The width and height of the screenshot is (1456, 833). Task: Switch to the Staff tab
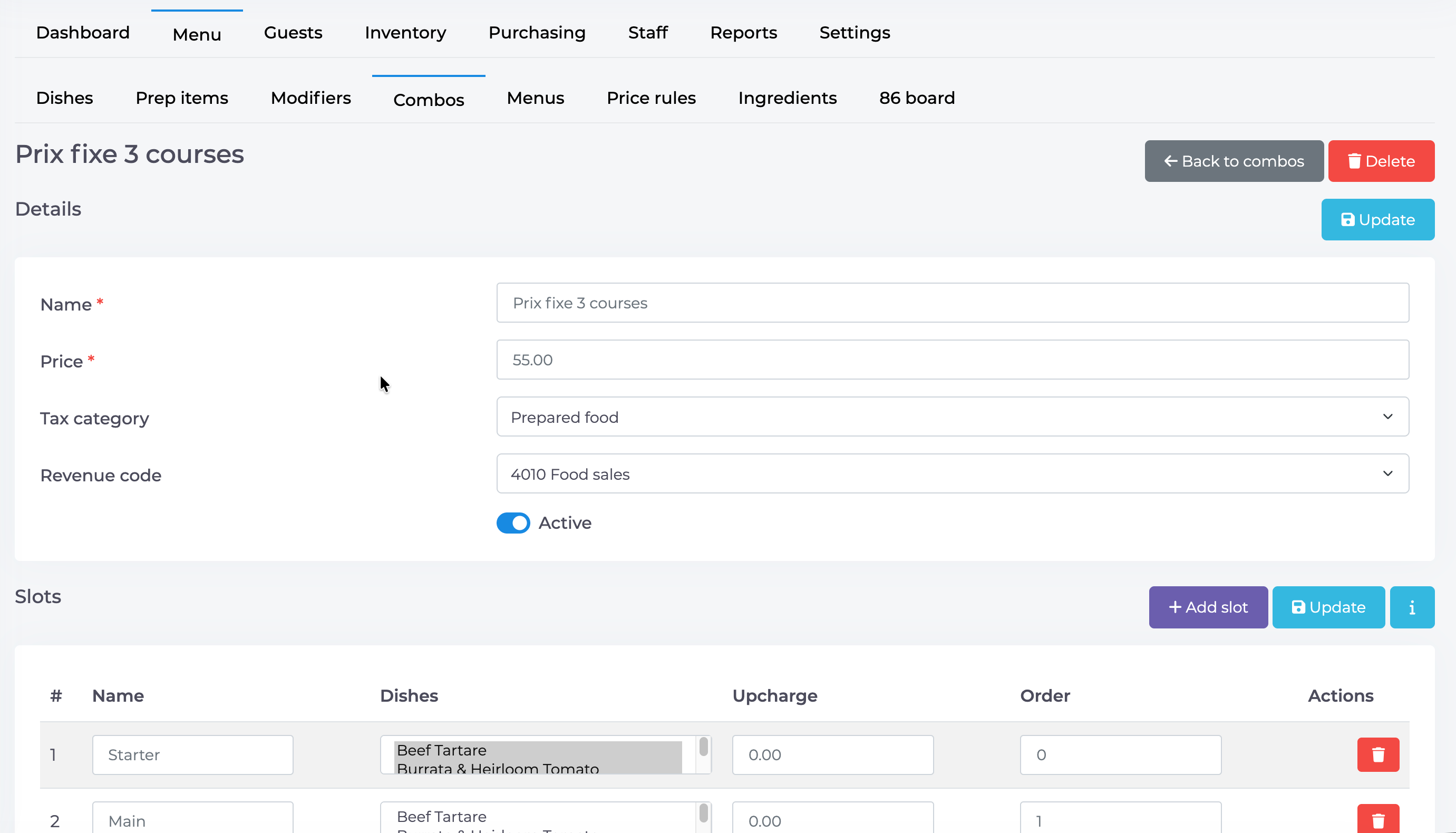pyautogui.click(x=647, y=33)
